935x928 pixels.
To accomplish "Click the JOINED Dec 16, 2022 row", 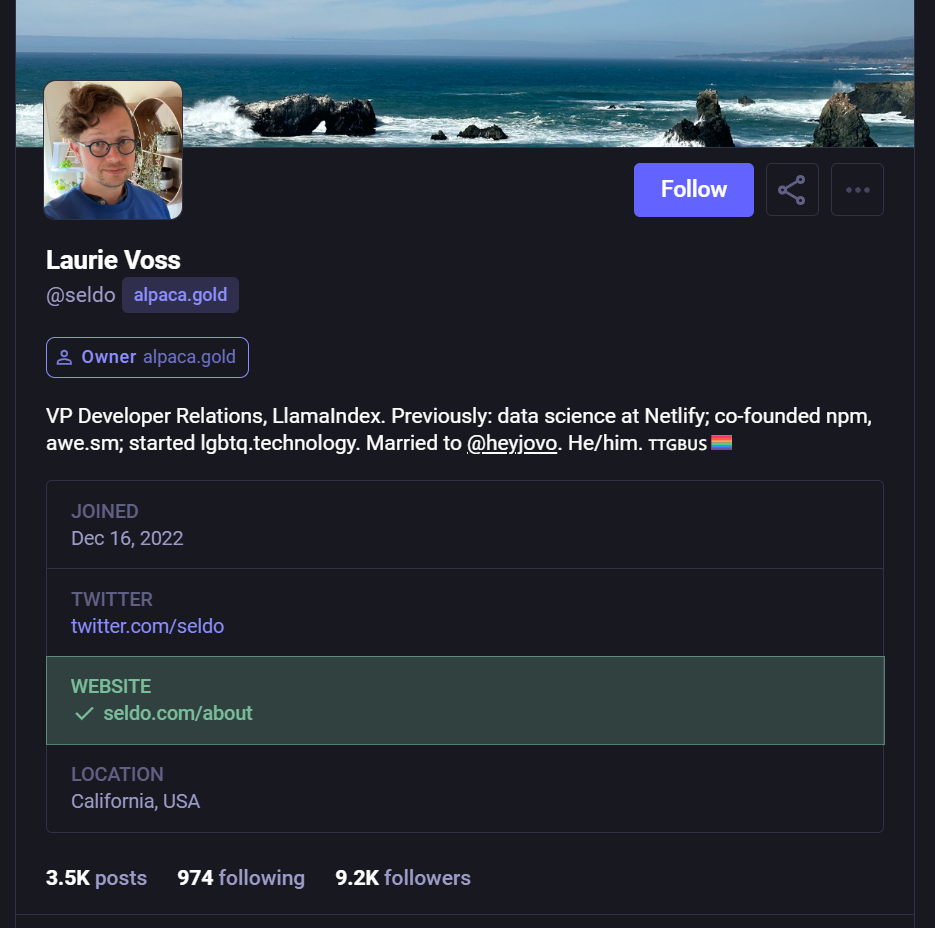I will pyautogui.click(x=465, y=524).
